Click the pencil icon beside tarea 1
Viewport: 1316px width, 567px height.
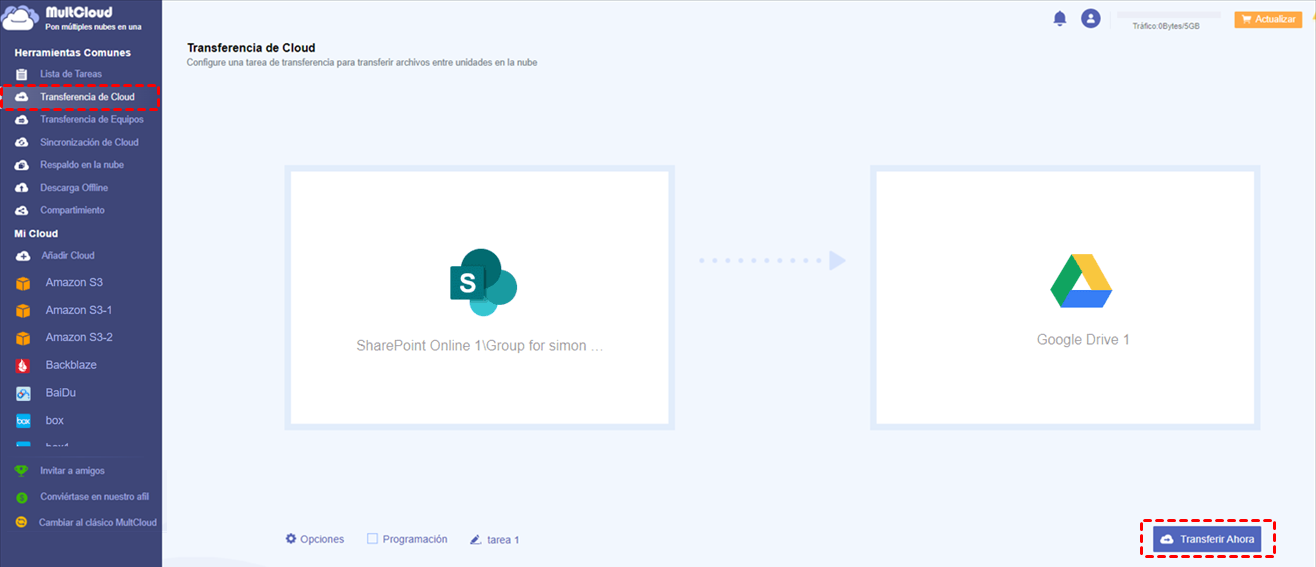click(x=476, y=540)
